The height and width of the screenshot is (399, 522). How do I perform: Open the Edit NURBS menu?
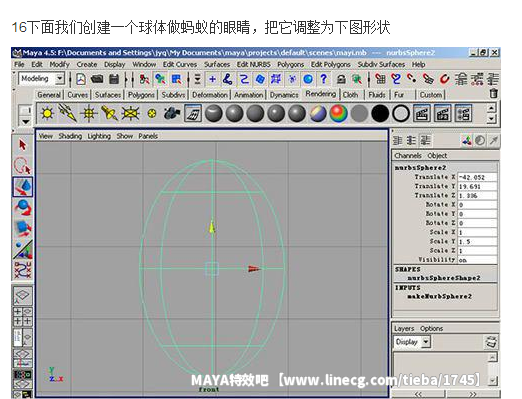pyautogui.click(x=254, y=64)
